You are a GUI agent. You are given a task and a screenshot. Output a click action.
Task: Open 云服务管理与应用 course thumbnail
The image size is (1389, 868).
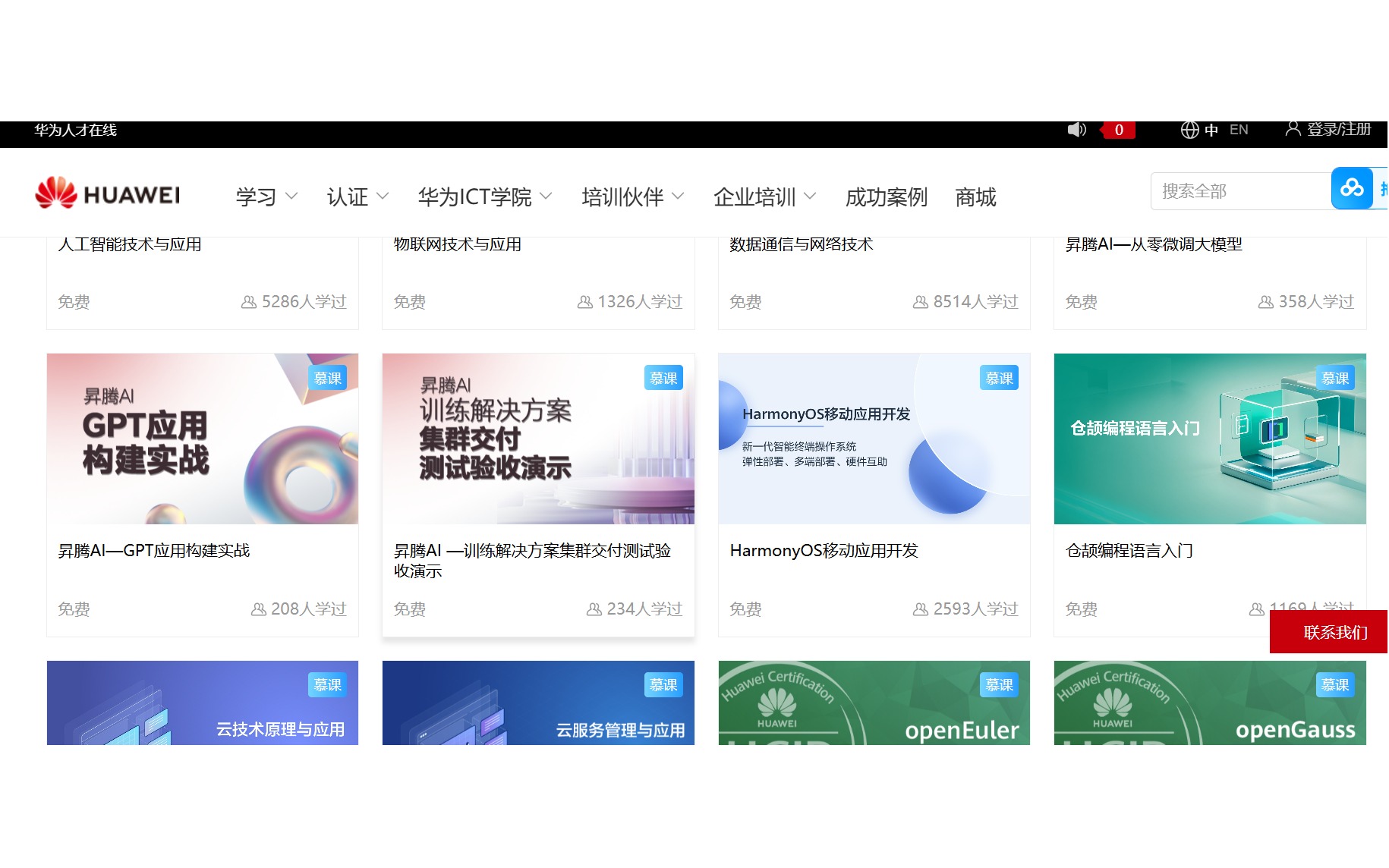[538, 703]
